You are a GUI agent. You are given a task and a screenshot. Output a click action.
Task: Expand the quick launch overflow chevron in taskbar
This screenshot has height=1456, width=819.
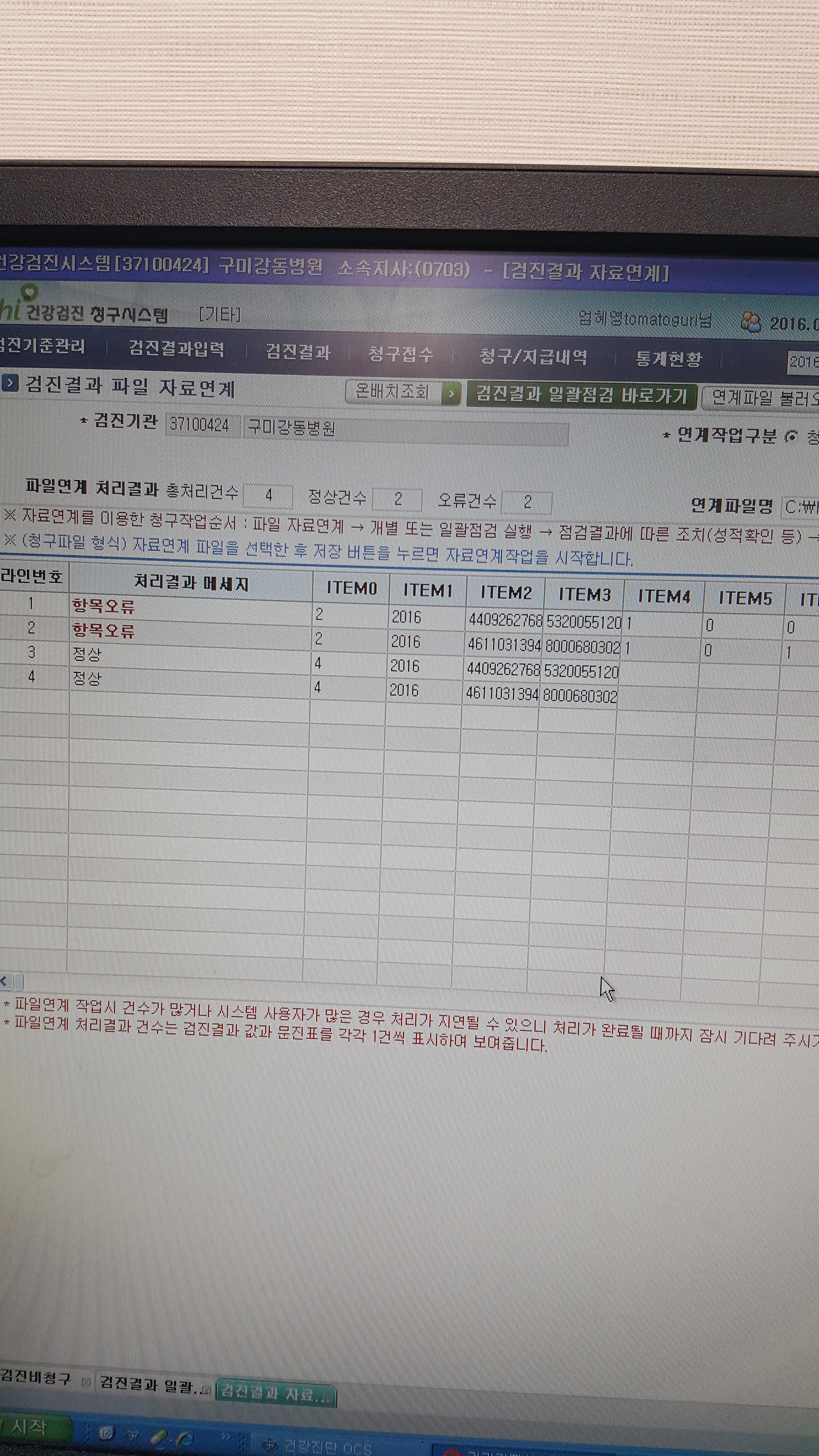(226, 1436)
